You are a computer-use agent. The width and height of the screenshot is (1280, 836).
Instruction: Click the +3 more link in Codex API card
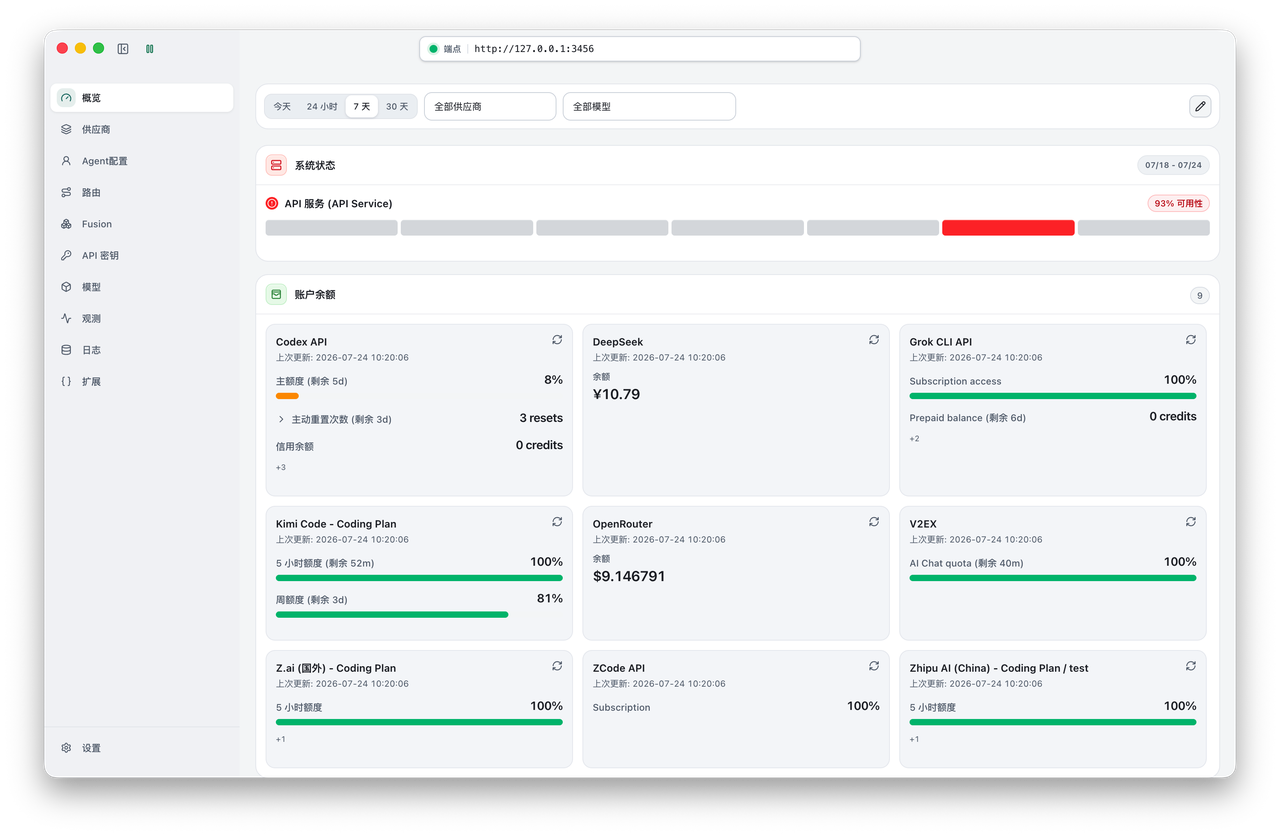(x=281, y=467)
